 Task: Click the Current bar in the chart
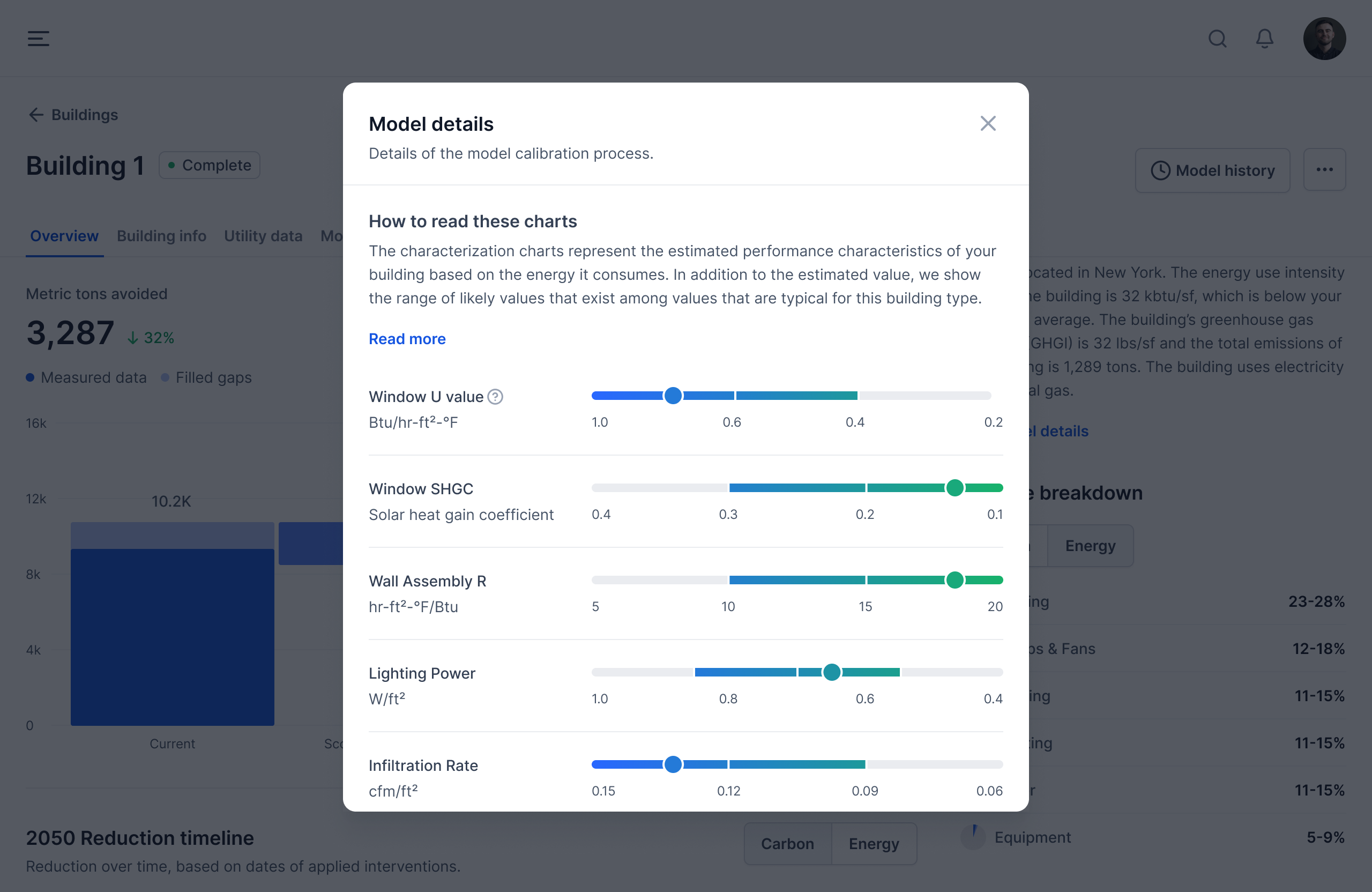(173, 634)
